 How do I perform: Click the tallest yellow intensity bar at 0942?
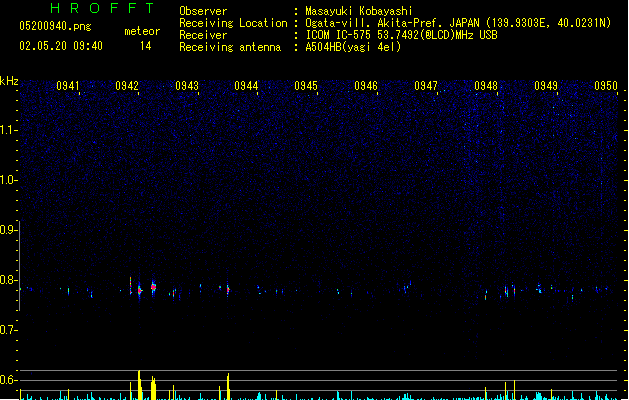point(139,385)
